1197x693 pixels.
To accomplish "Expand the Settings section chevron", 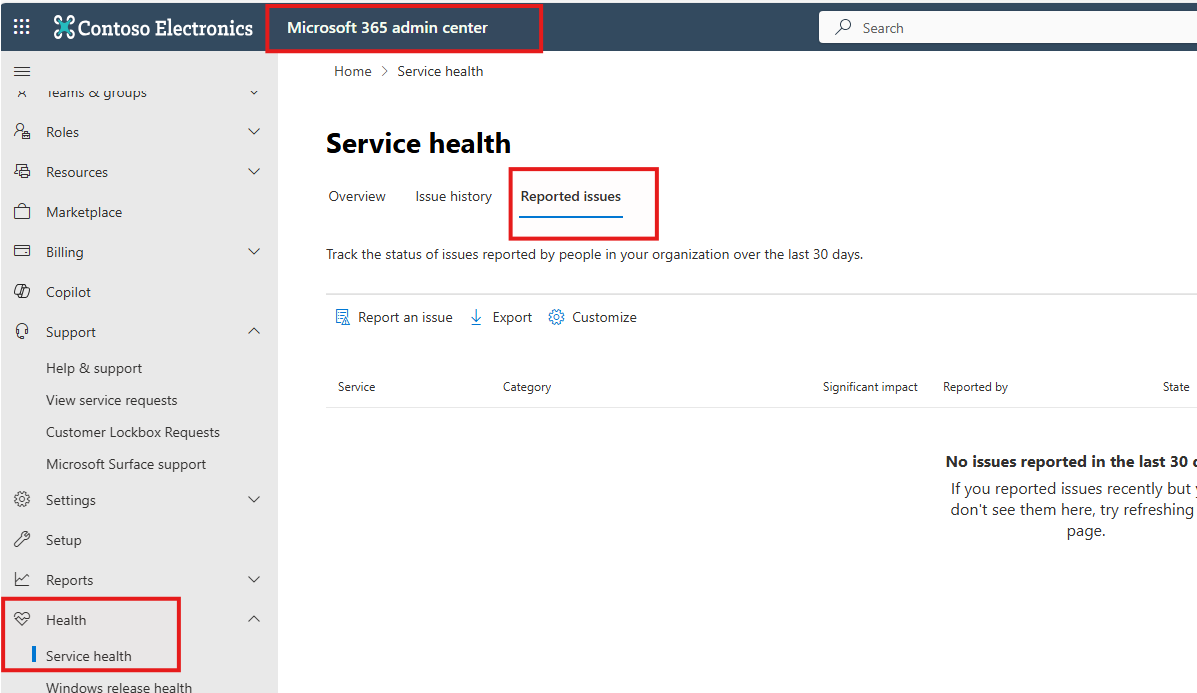I will pos(254,499).
